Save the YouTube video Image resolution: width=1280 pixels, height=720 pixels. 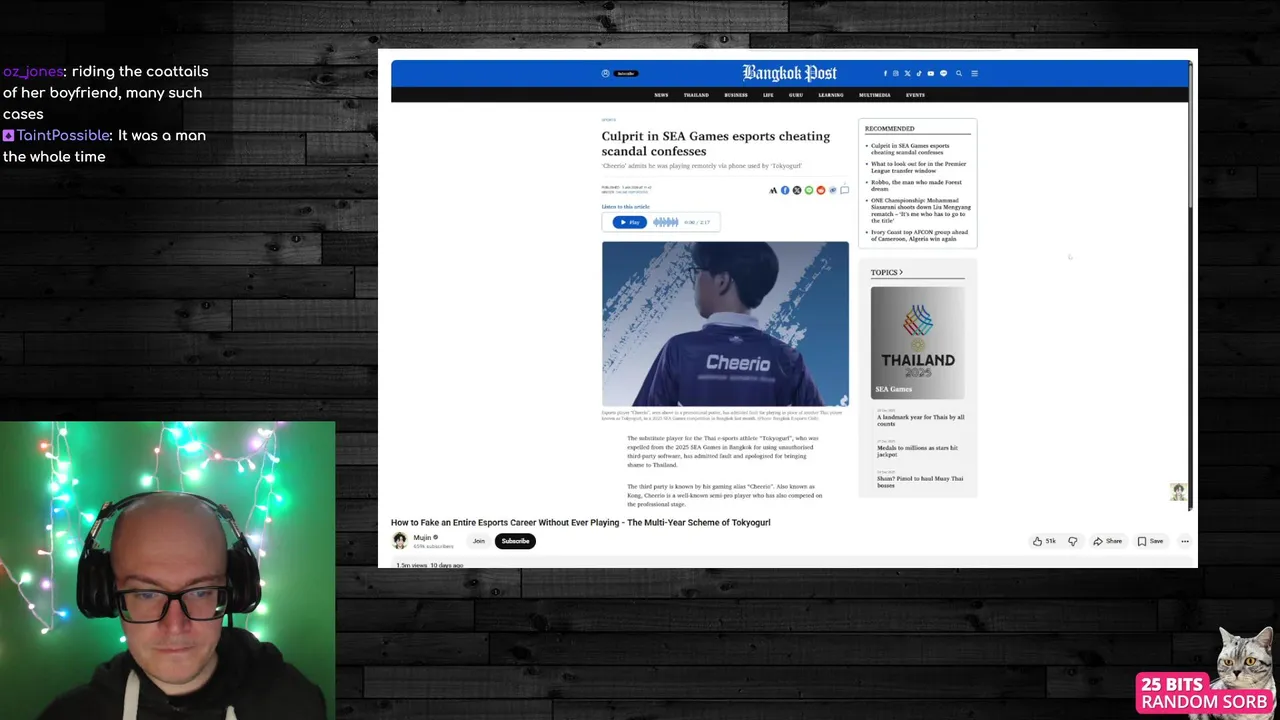click(x=1150, y=541)
